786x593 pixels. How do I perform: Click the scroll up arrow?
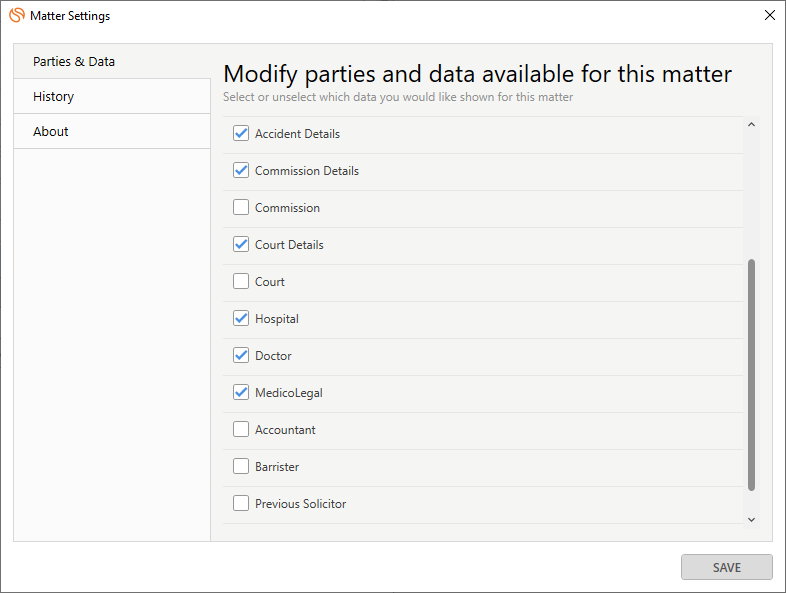751,125
